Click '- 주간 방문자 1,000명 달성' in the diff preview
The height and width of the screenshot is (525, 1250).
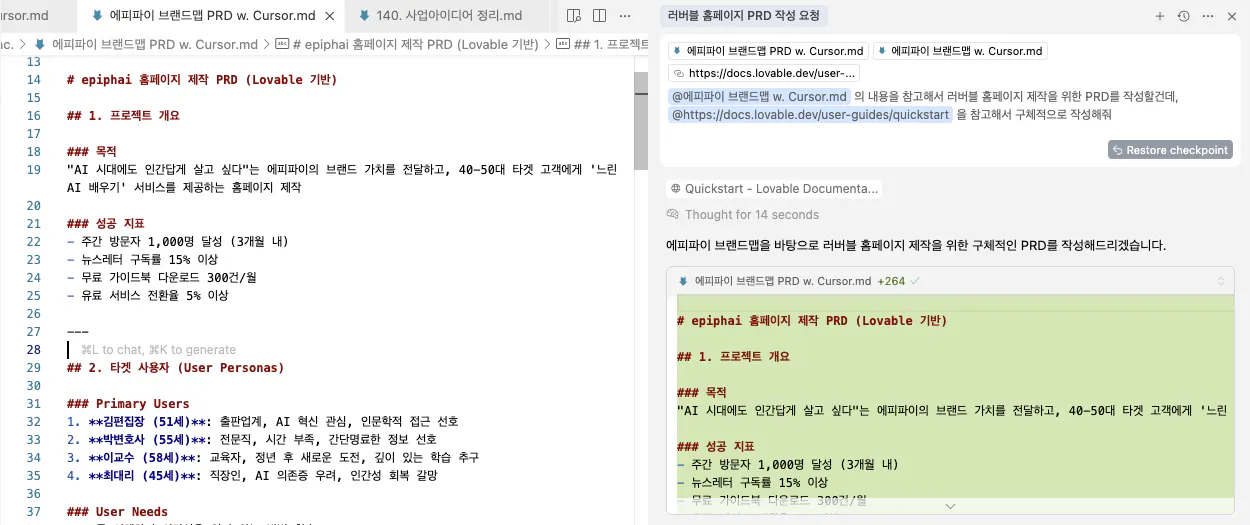tap(788, 465)
